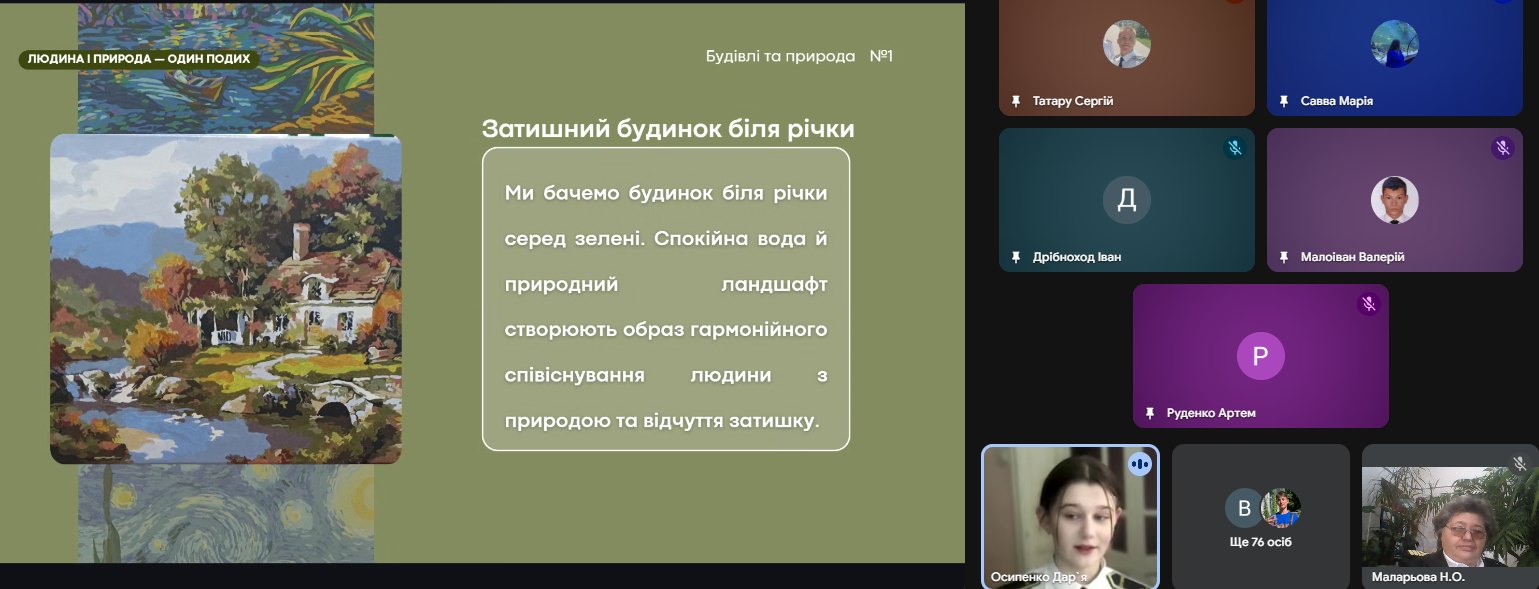Click the boat painting strip at slide top
The image size is (1539, 589).
click(x=226, y=68)
